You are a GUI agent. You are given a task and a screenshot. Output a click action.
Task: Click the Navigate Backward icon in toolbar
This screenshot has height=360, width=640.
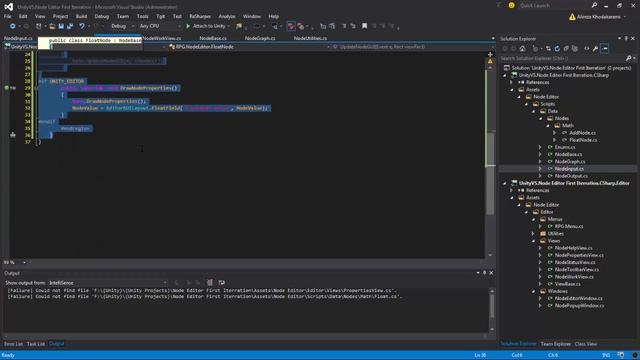pos(13,26)
